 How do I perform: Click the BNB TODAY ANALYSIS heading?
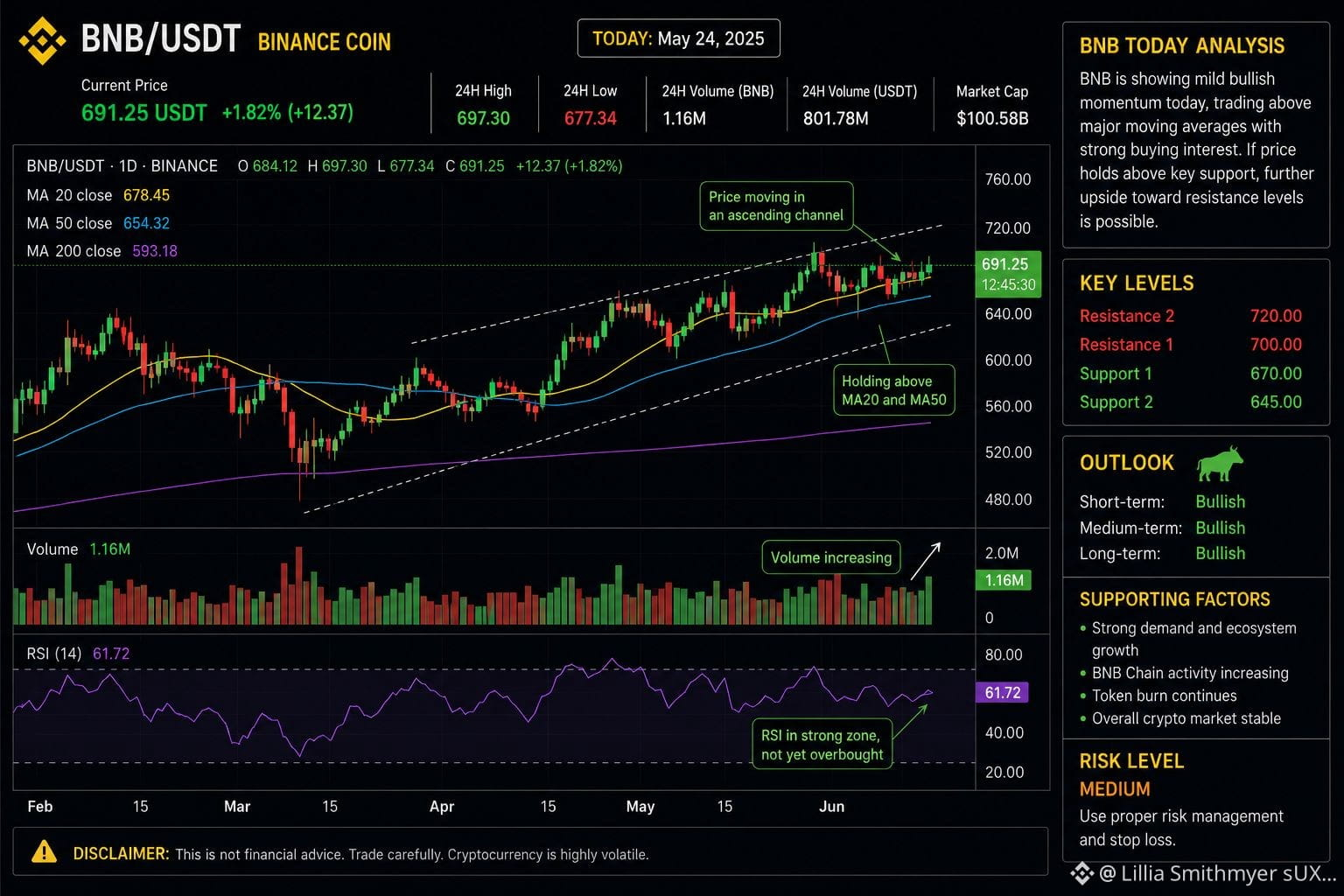pos(1182,45)
